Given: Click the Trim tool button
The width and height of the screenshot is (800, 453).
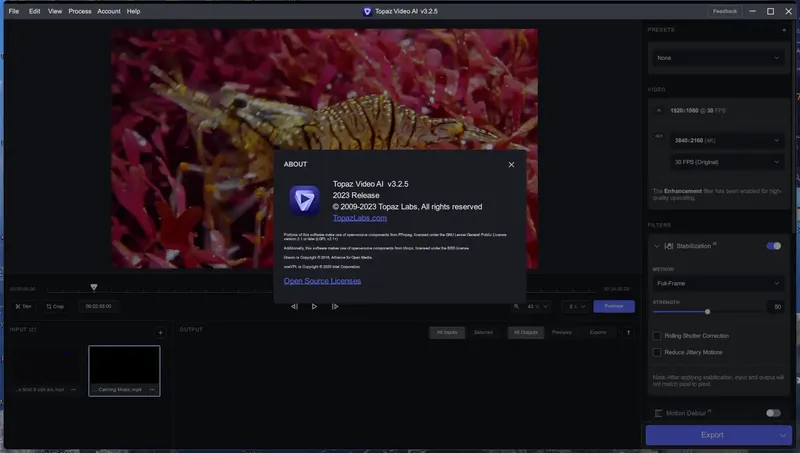Looking at the screenshot, I should [23, 307].
